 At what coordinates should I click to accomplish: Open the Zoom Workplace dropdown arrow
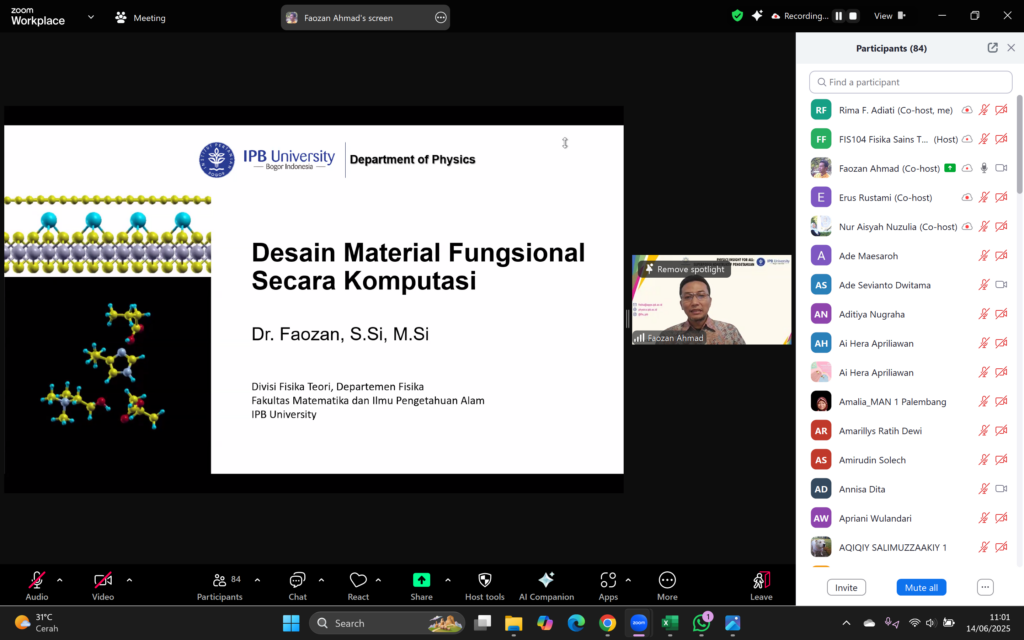pyautogui.click(x=91, y=17)
